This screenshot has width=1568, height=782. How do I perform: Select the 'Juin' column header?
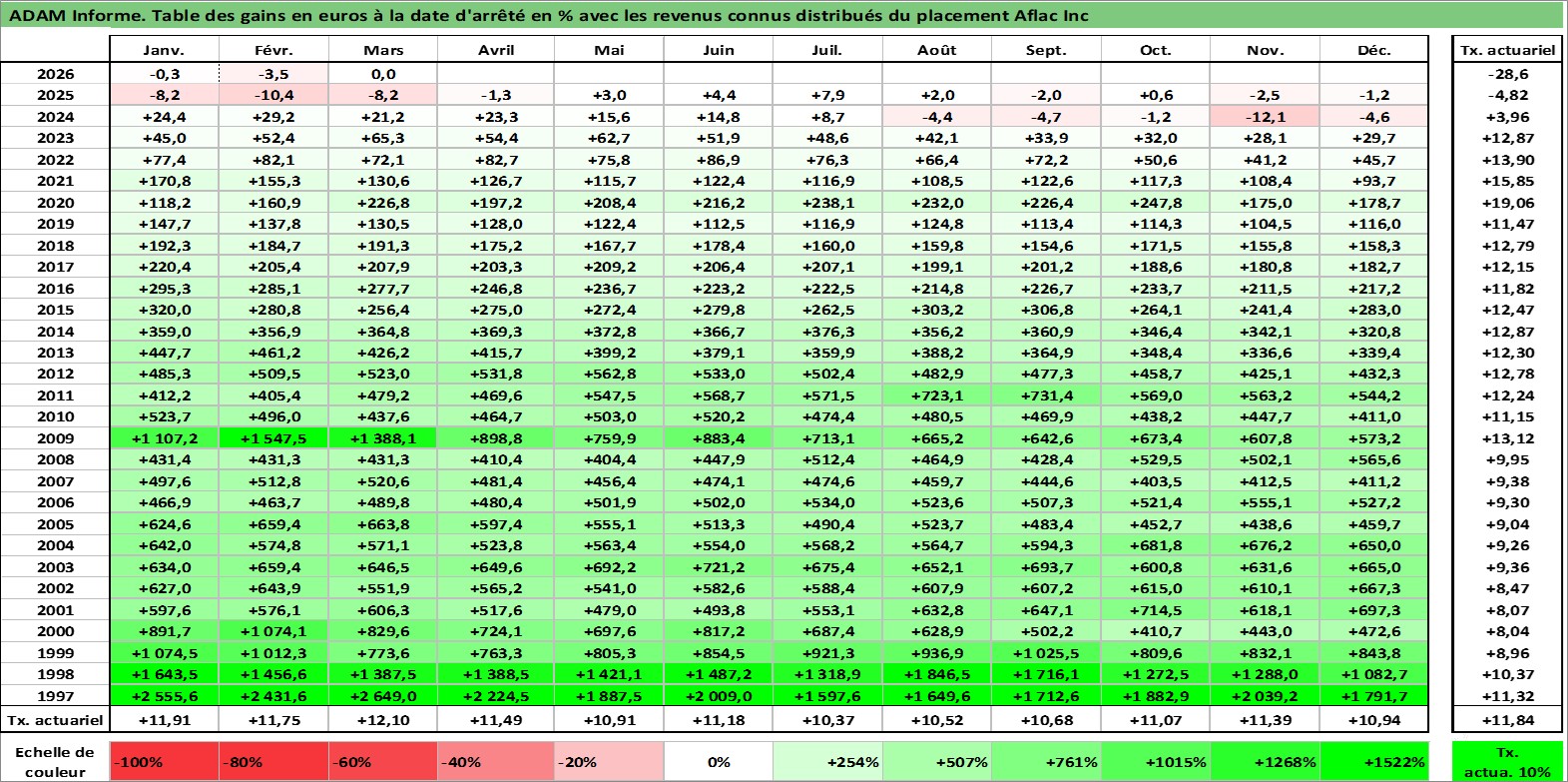pyautogui.click(x=719, y=50)
